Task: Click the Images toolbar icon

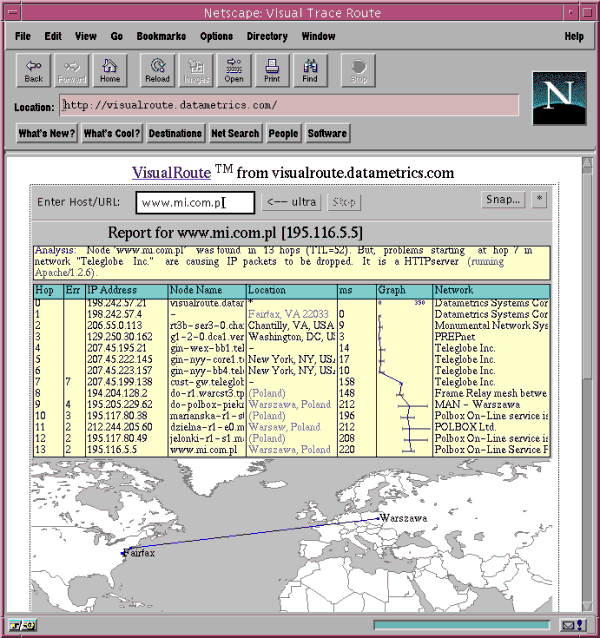Action: pos(196,71)
